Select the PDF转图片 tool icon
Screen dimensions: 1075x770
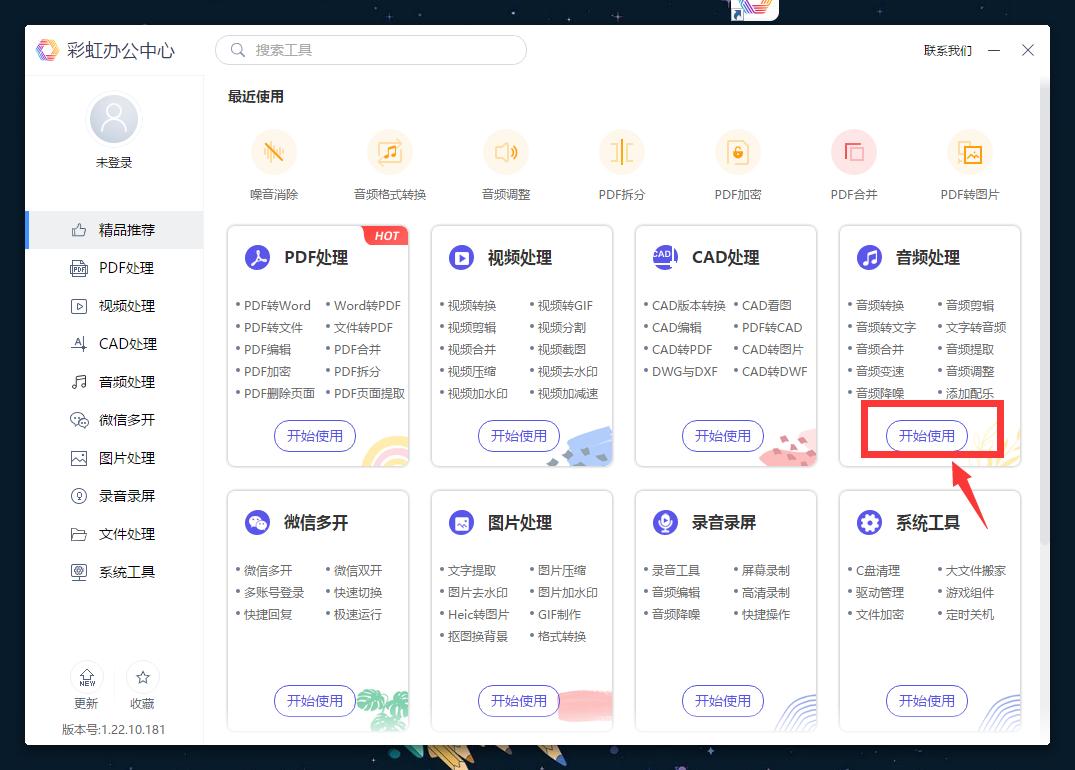coord(969,152)
